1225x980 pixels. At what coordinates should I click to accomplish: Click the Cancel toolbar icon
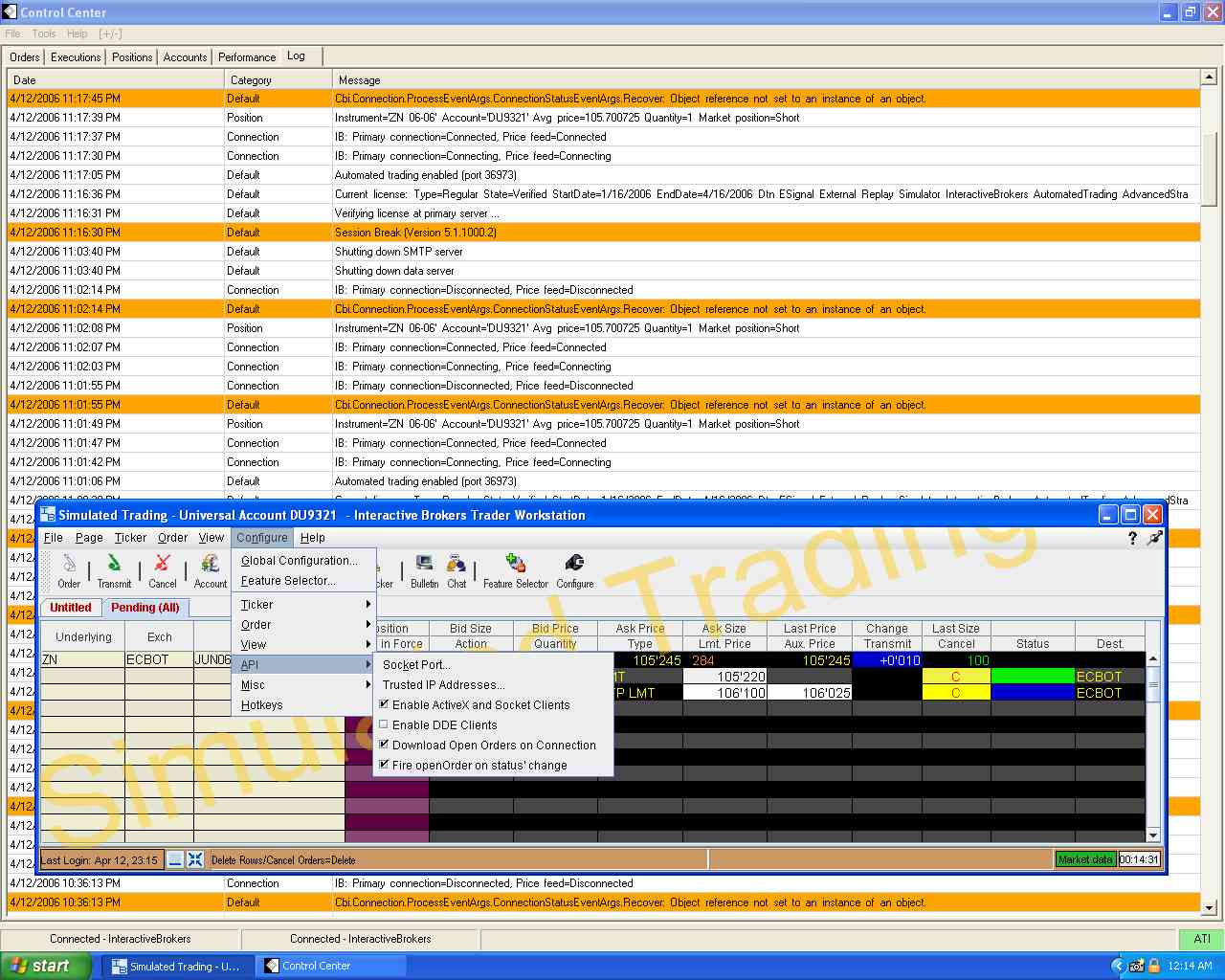(x=163, y=570)
